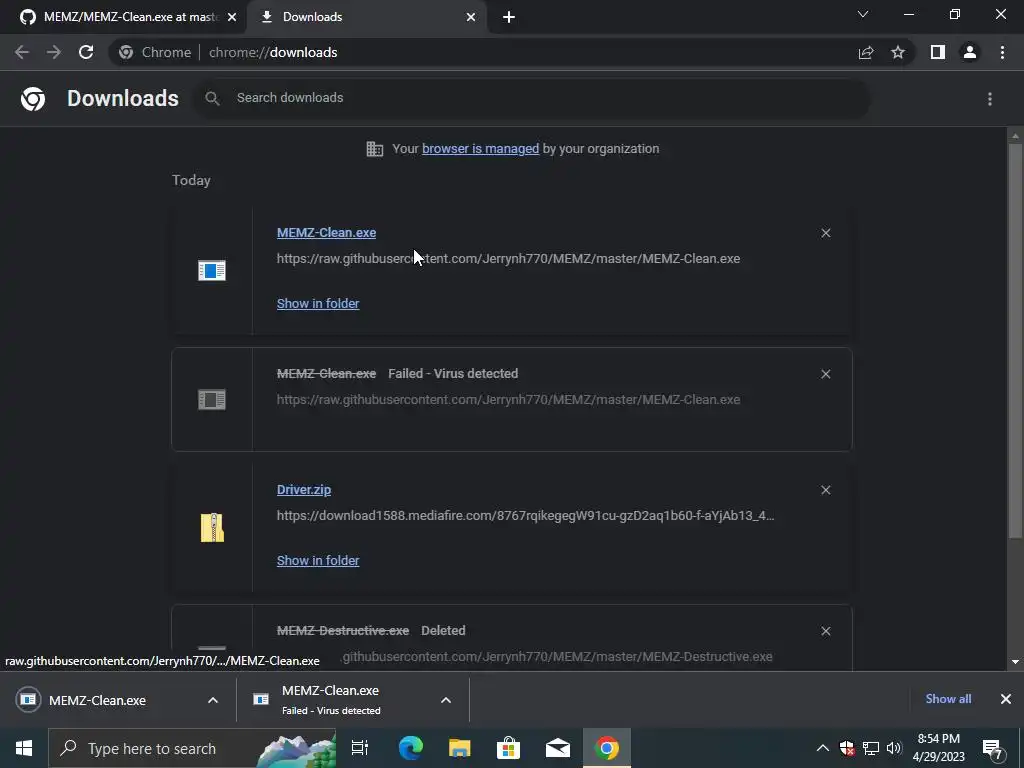
Task: Click the scrollbar down arrow
Action: 1015,662
